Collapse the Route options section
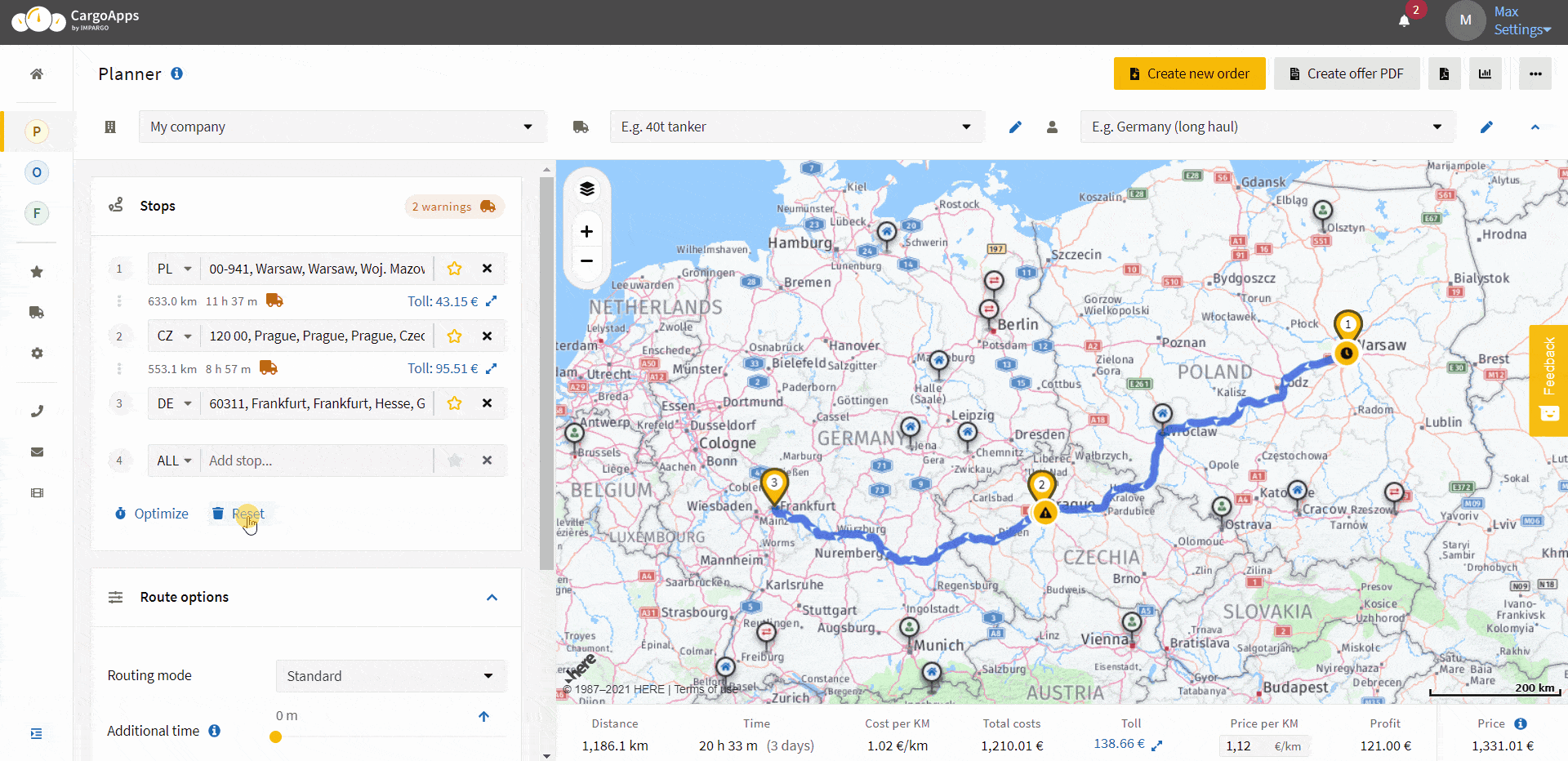1568x761 pixels. pyautogui.click(x=492, y=597)
